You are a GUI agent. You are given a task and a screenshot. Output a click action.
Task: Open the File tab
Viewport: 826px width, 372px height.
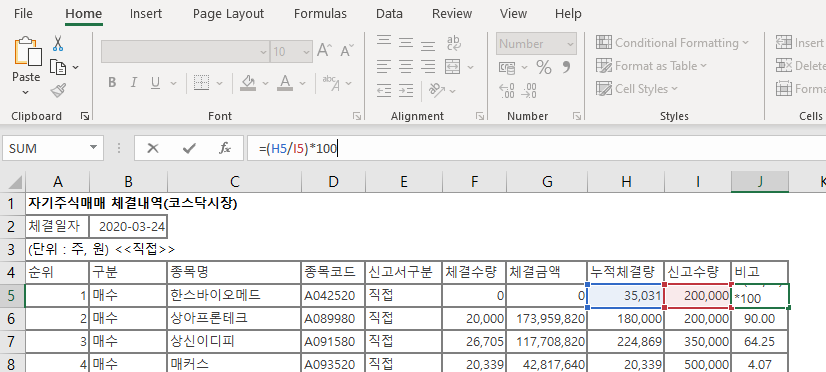click(x=23, y=14)
